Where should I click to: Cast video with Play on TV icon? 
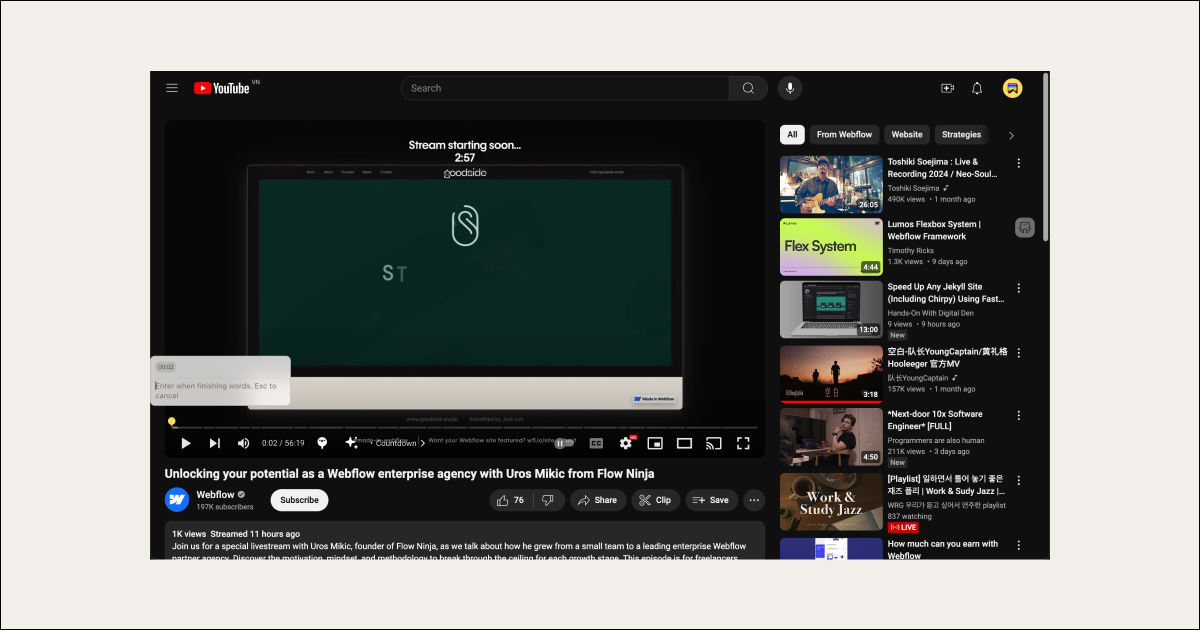click(x=713, y=443)
